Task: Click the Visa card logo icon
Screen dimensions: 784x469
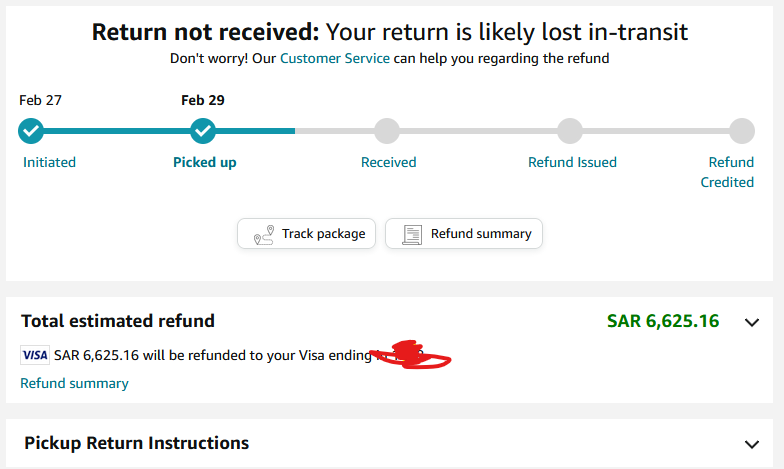Action: [35, 355]
